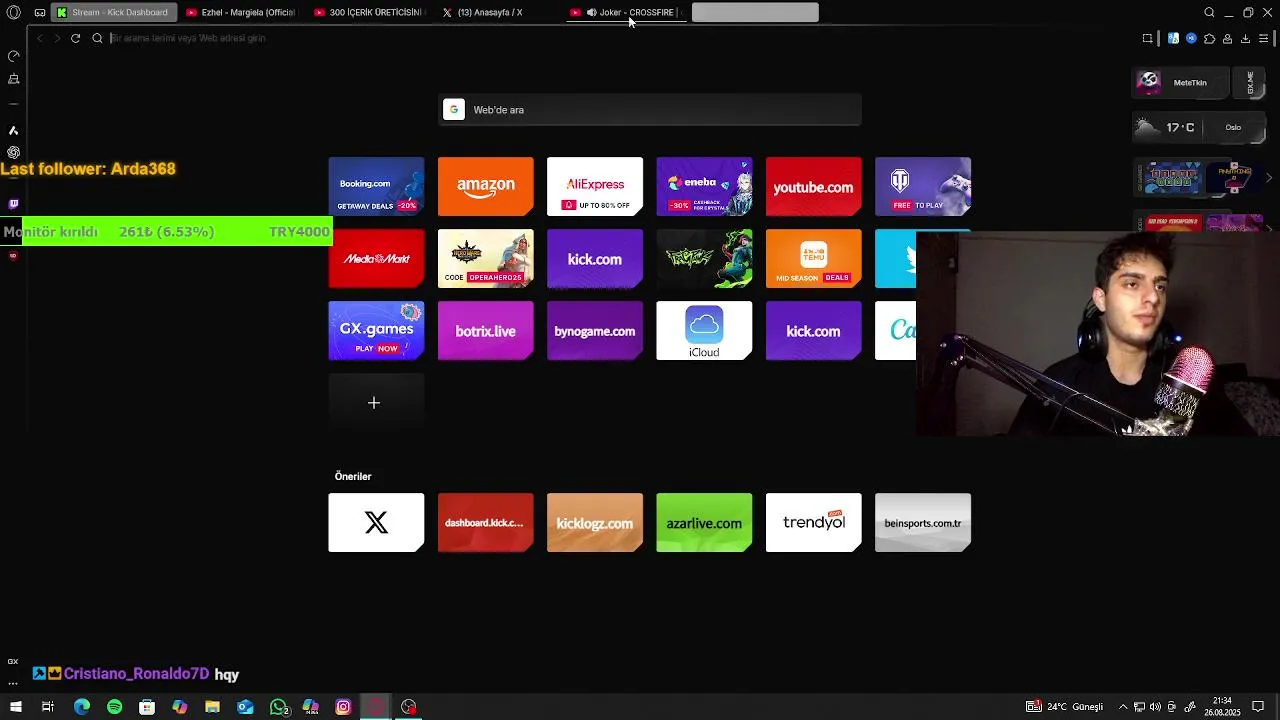This screenshot has width=1280, height=720.
Task: Open GX.games play now tile
Action: tap(376, 330)
